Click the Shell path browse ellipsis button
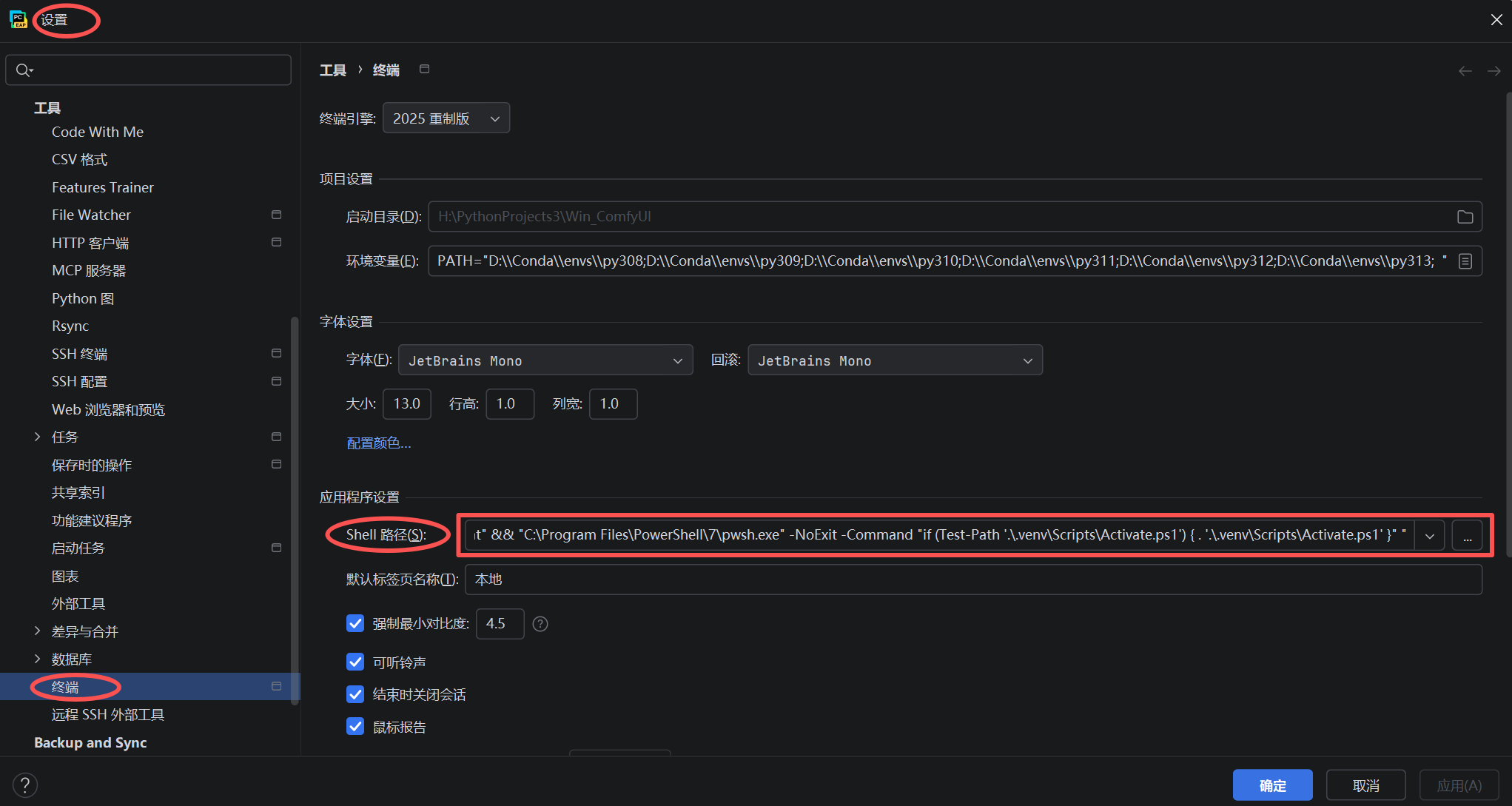 coord(1467,535)
